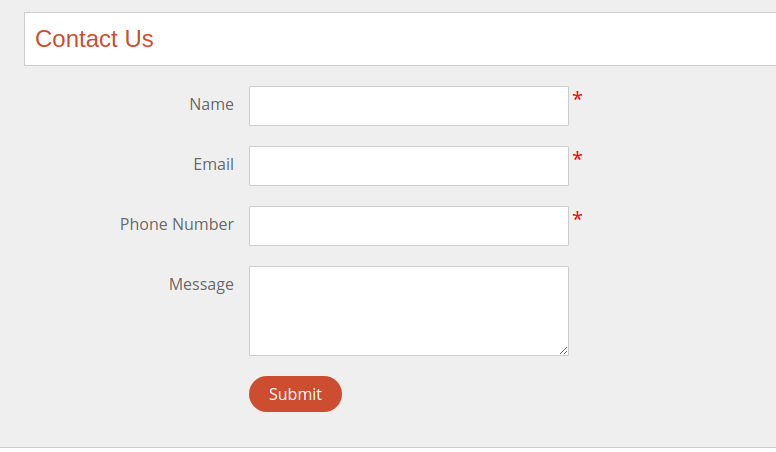Click the large multi-line Message box
The image size is (776, 452).
[x=408, y=310]
